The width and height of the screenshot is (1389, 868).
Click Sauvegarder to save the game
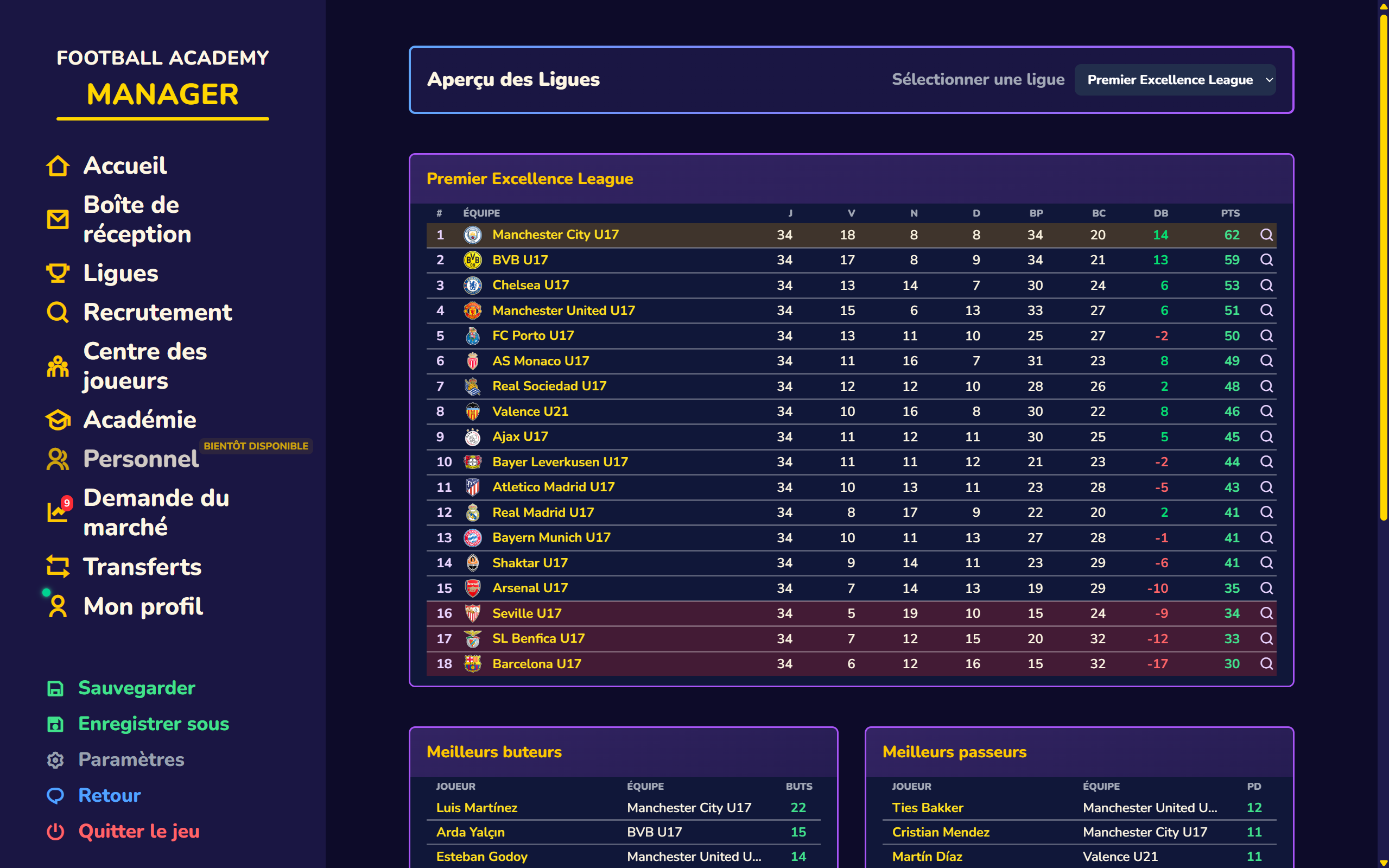[x=137, y=688]
